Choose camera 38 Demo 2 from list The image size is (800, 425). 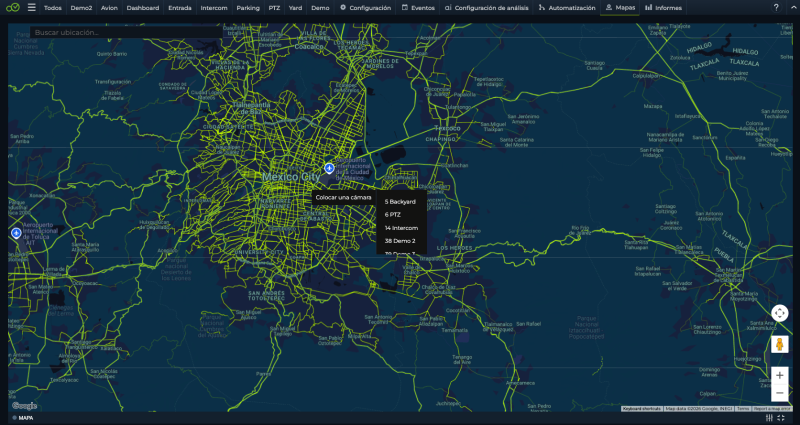[x=401, y=241]
